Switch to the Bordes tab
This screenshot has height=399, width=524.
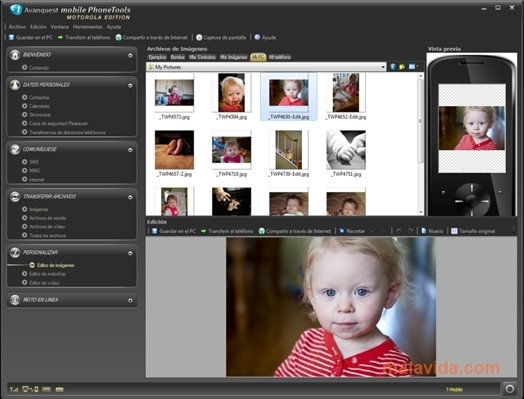[177, 57]
